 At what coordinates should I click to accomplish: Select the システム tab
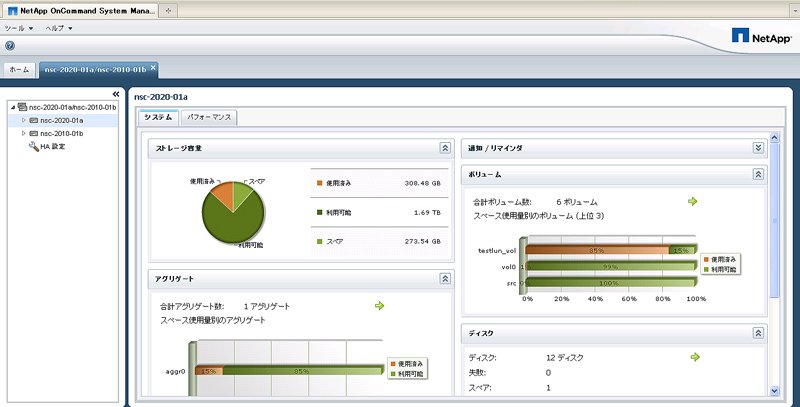[x=158, y=117]
